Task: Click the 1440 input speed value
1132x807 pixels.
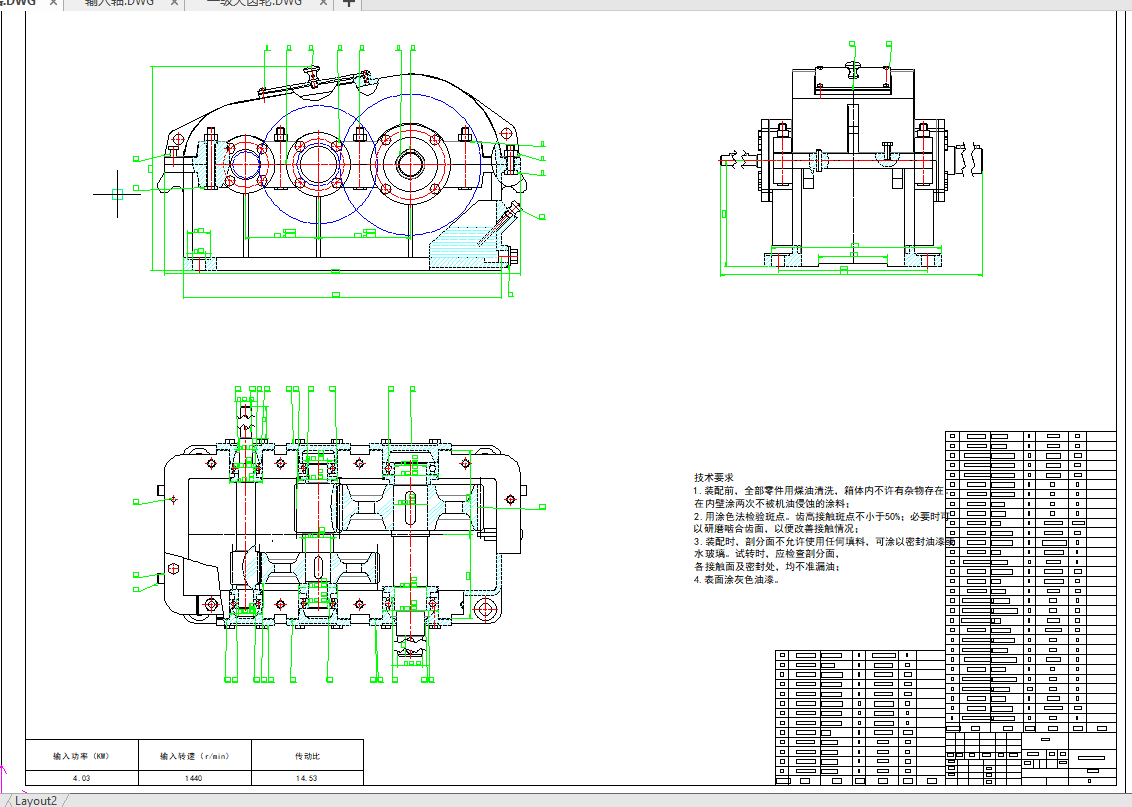Action: [x=194, y=777]
